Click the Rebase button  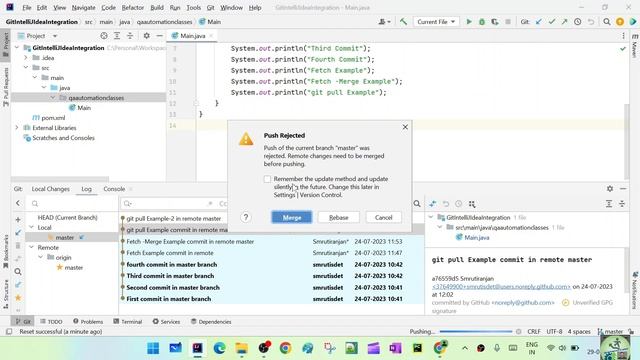coord(339,217)
